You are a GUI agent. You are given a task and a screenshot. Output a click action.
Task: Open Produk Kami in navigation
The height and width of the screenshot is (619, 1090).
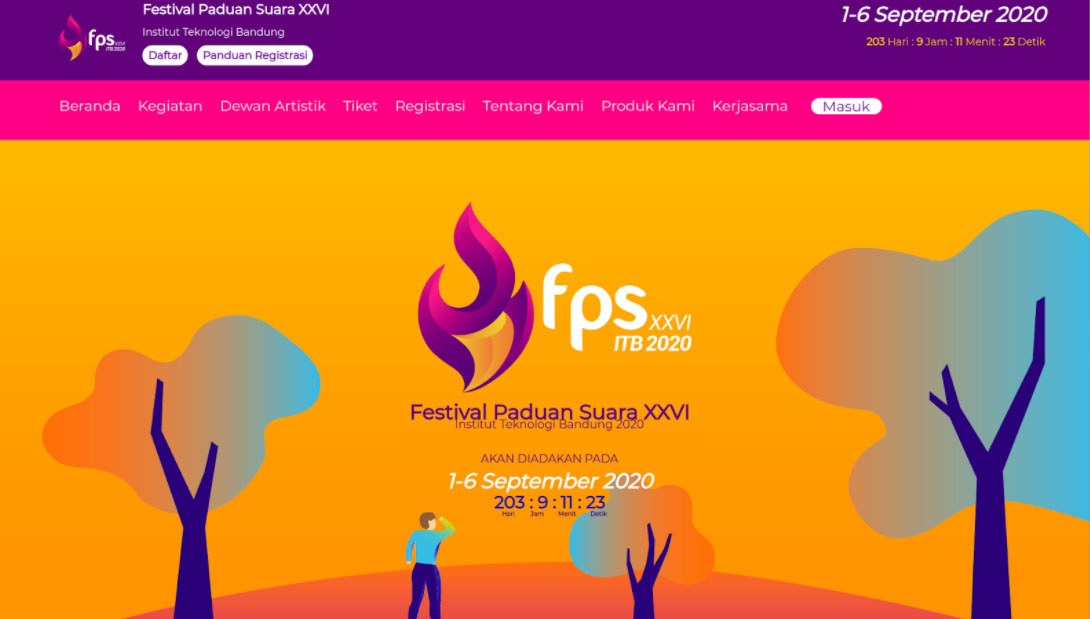[x=648, y=106]
